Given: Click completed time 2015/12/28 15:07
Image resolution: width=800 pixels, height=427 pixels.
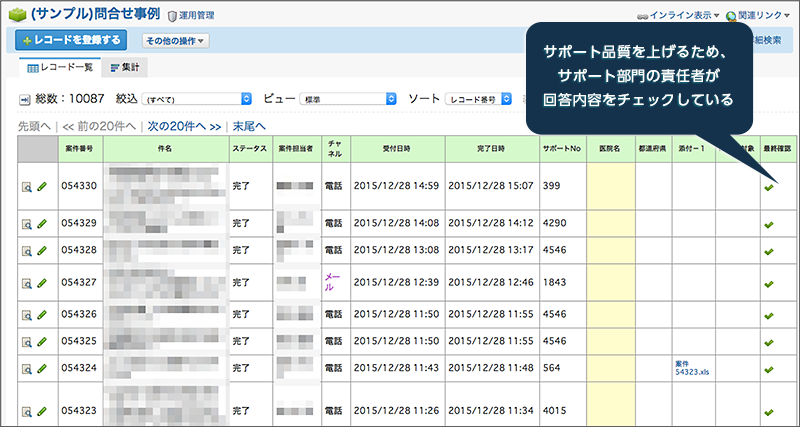Looking at the screenshot, I should [x=491, y=186].
